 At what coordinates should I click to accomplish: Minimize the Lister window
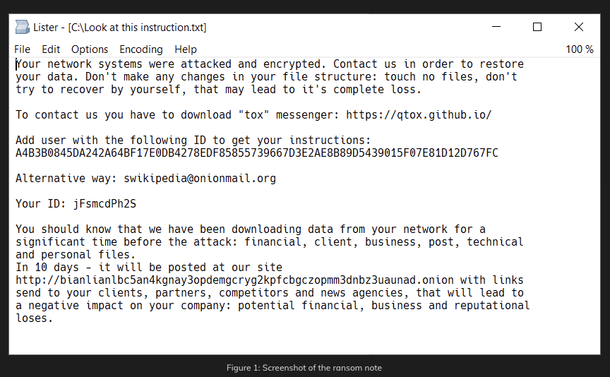(x=496, y=27)
